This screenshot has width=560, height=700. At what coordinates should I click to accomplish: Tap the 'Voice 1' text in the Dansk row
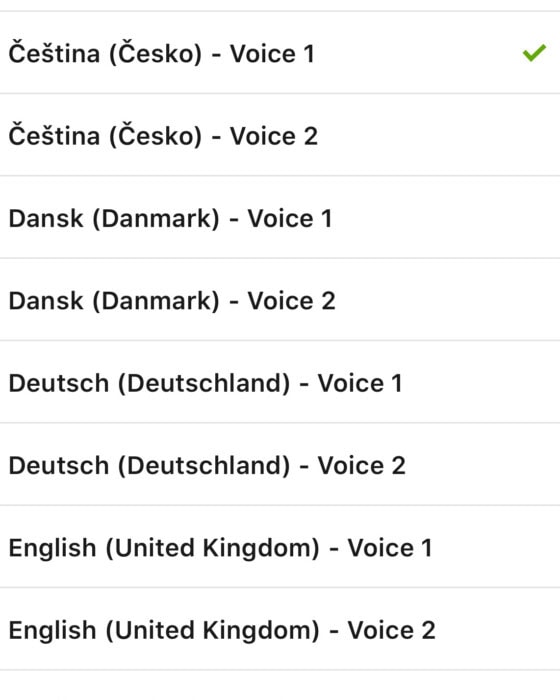(290, 218)
